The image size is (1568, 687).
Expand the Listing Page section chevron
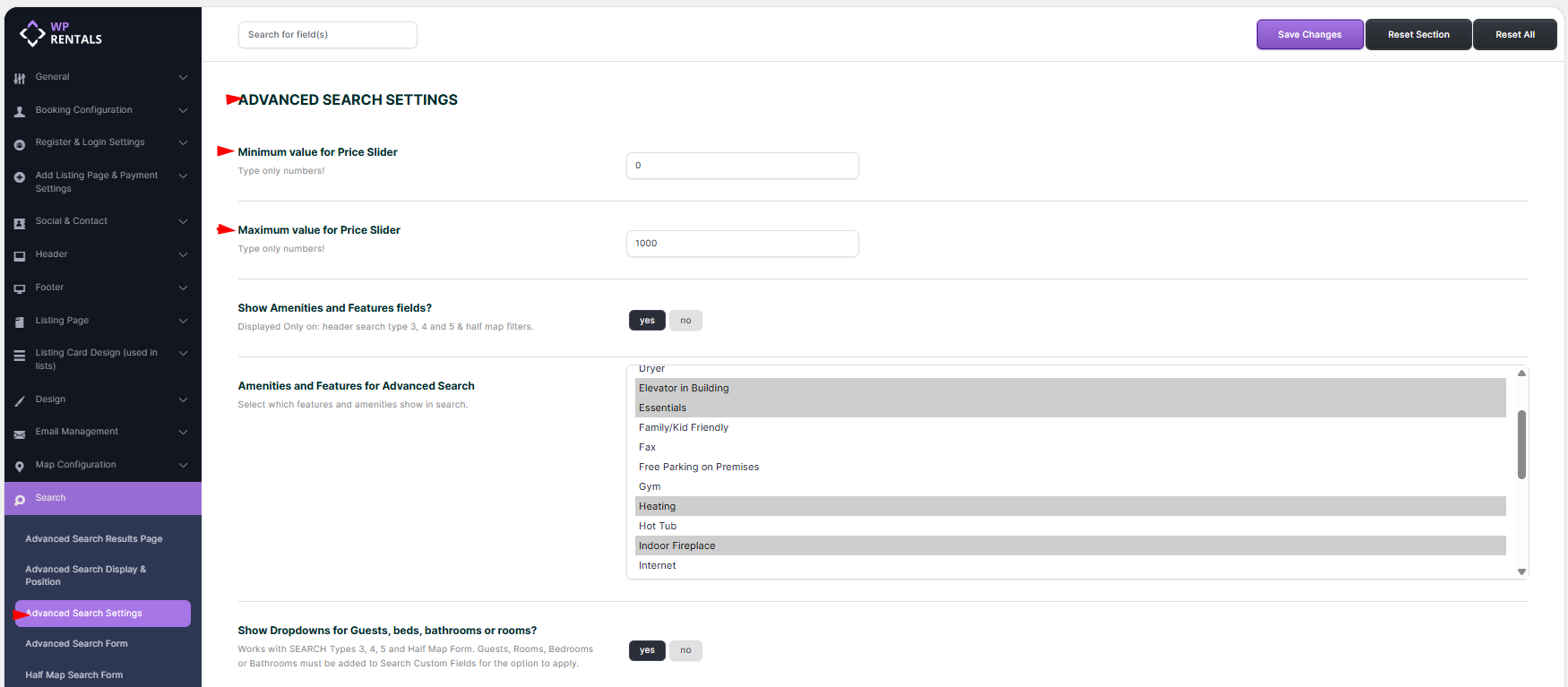[183, 321]
